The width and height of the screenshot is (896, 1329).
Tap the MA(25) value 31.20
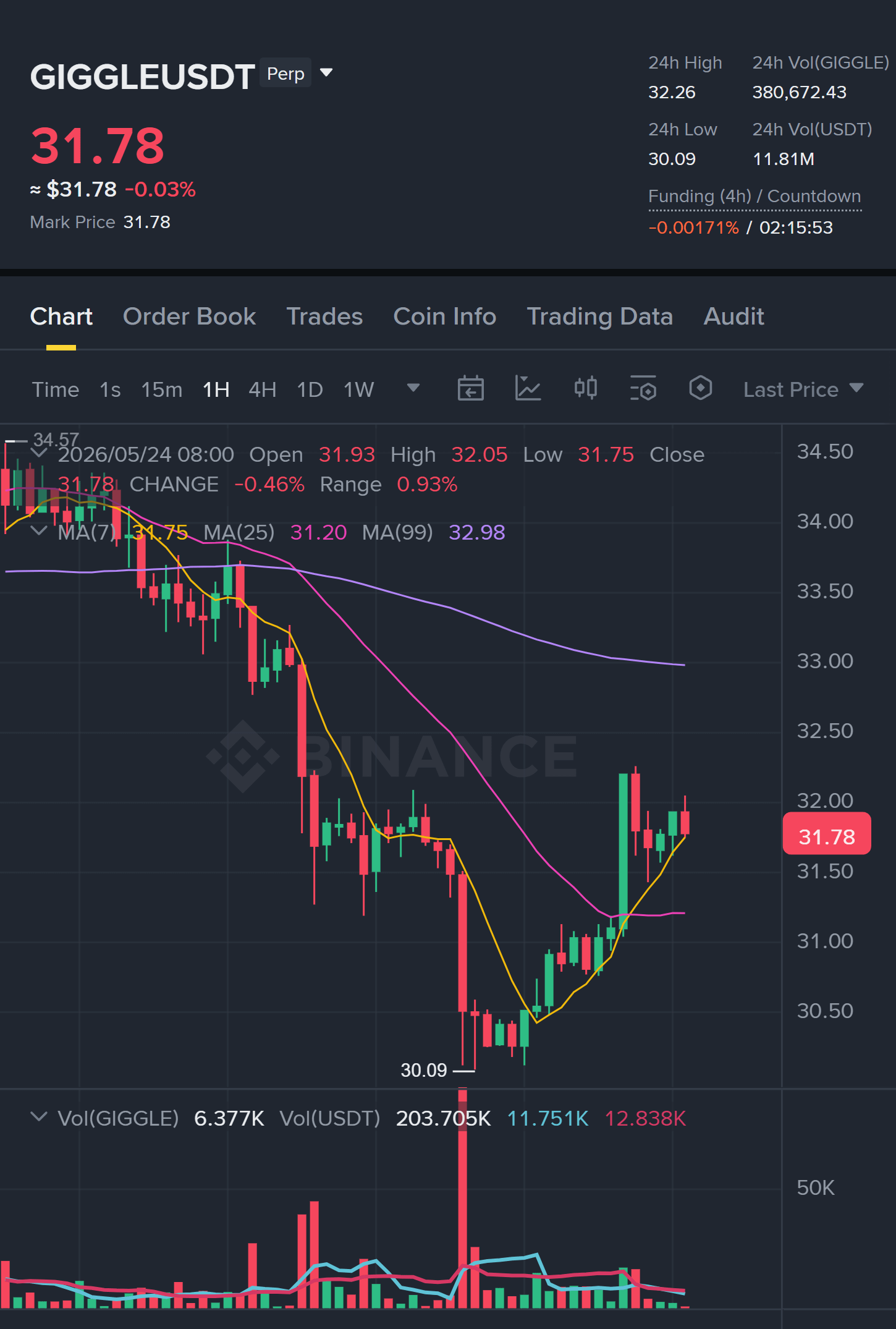[x=318, y=532]
